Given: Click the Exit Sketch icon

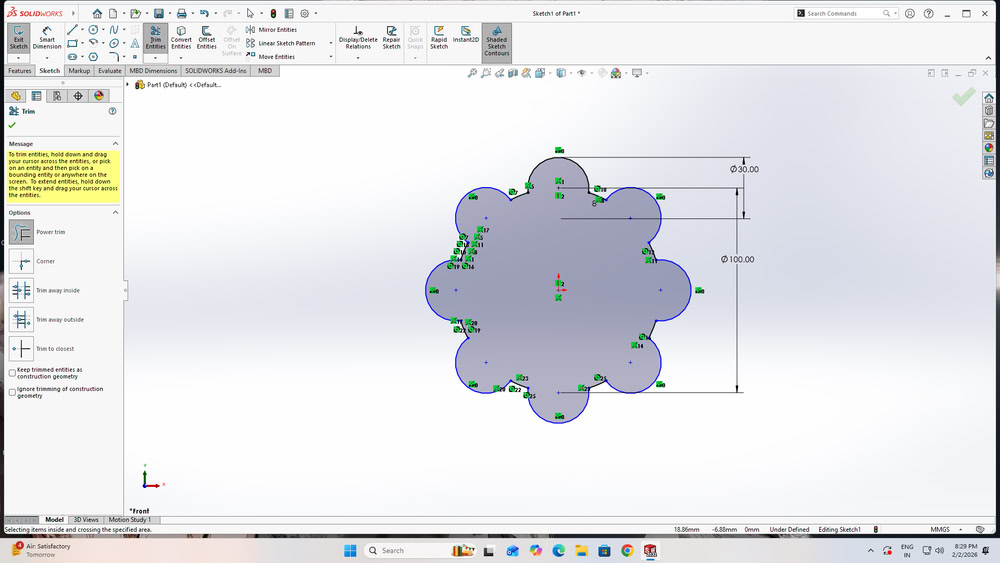Looking at the screenshot, I should 18,38.
